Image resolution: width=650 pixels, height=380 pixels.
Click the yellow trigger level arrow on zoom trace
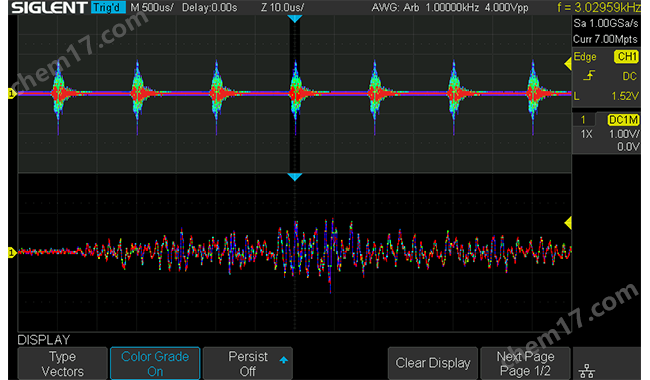(x=568, y=223)
